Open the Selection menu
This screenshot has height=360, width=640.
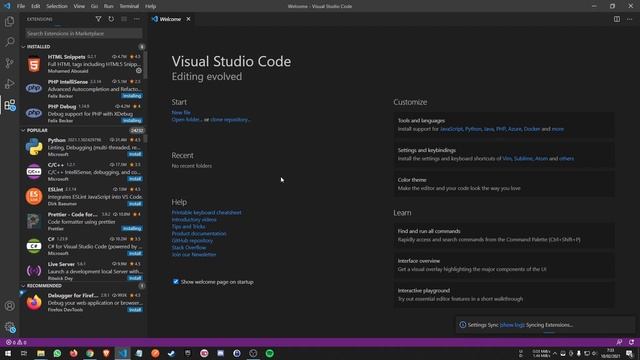coord(57,6)
